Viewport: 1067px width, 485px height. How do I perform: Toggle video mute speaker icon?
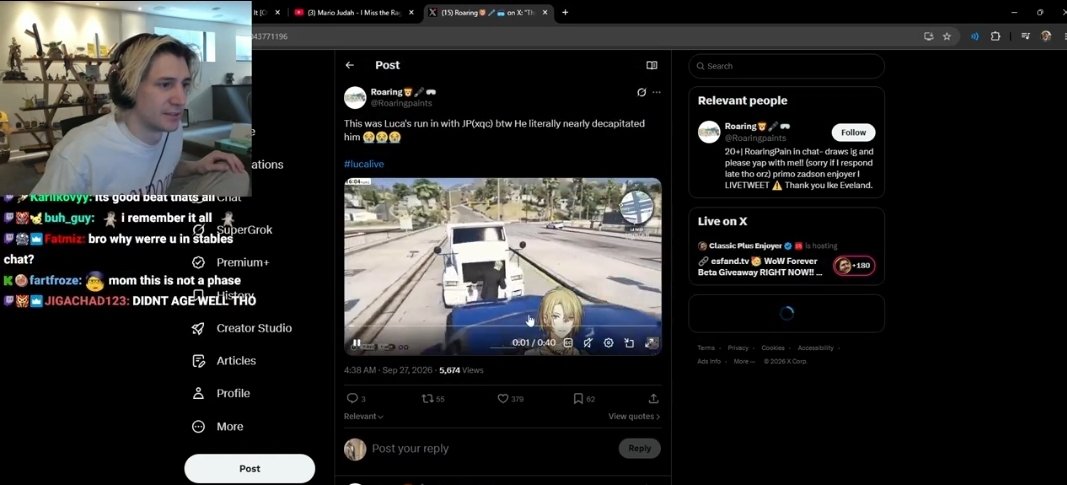(587, 344)
